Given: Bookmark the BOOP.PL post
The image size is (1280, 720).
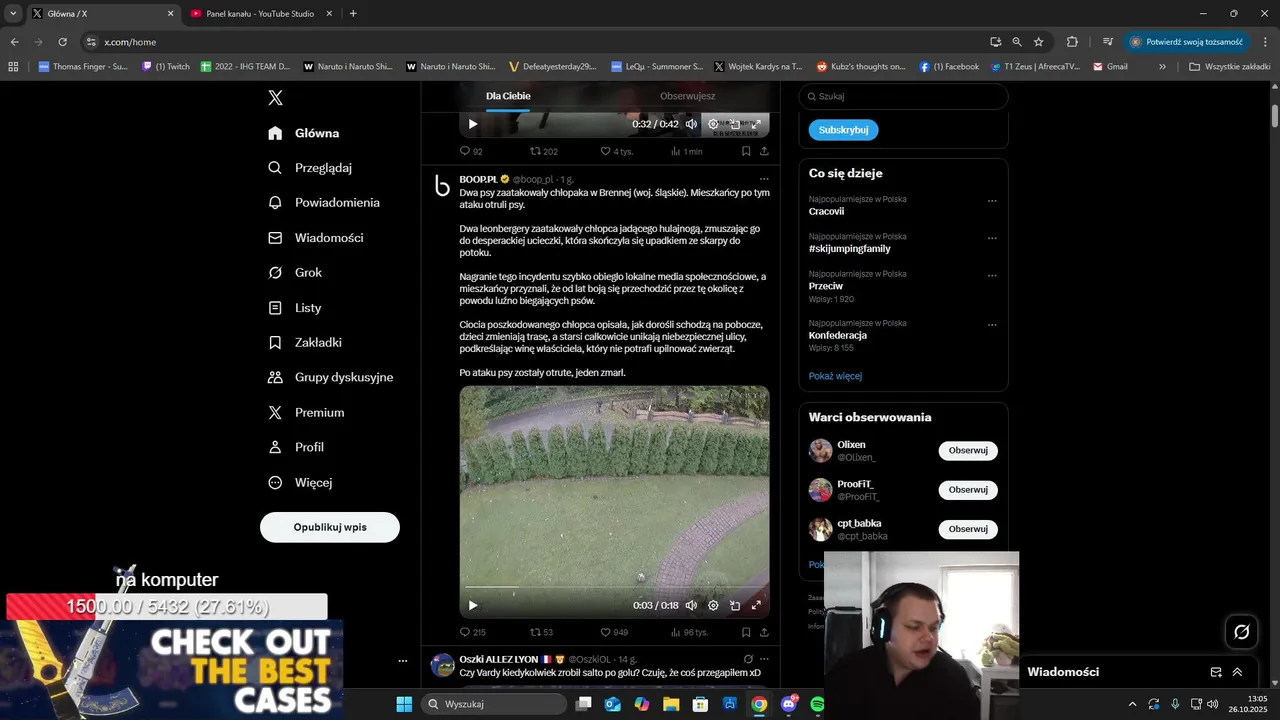Looking at the screenshot, I should point(746,632).
